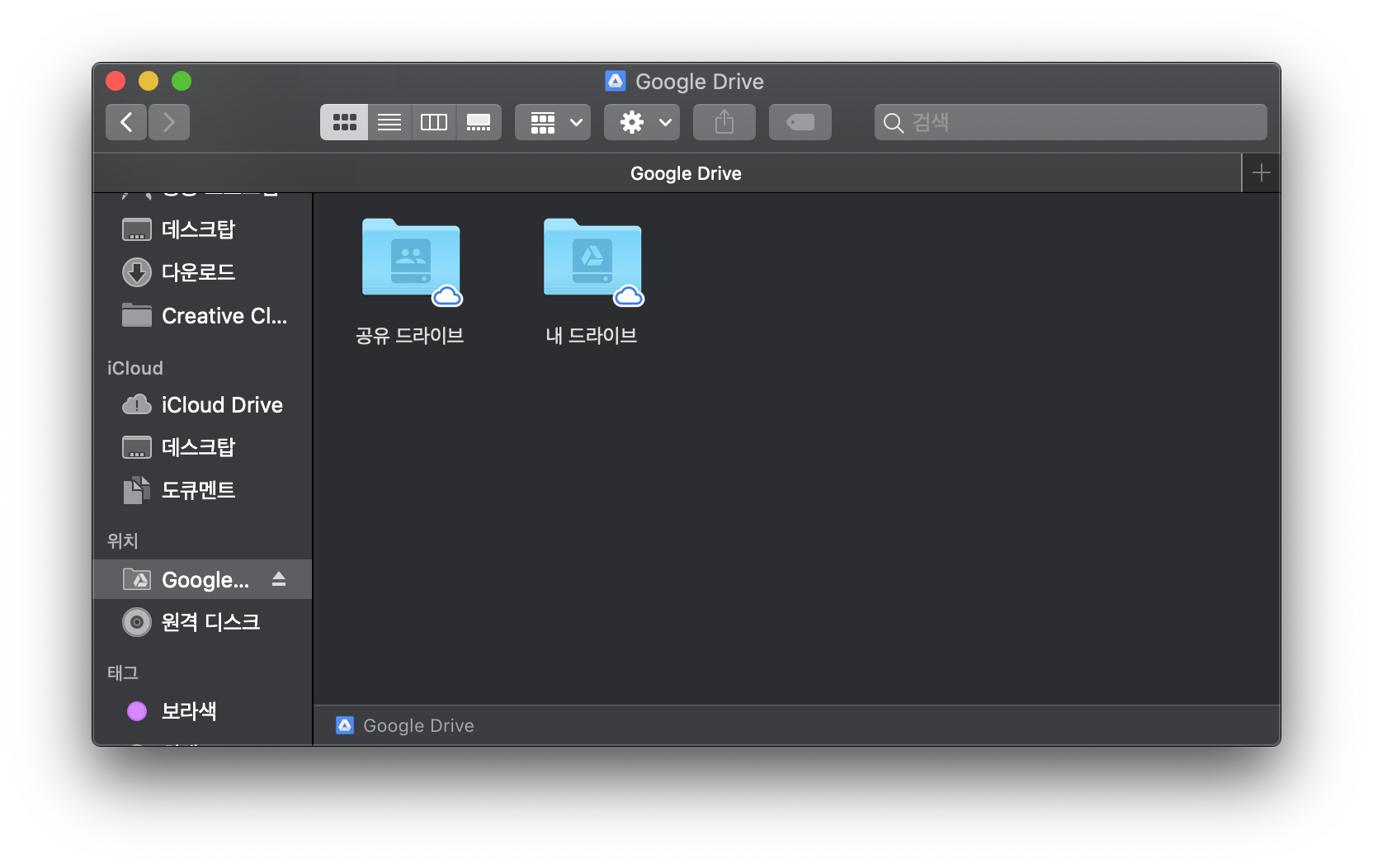Open 데스크탑 under favorites in sidebar
Screen dimensions: 1373x868
point(203,229)
